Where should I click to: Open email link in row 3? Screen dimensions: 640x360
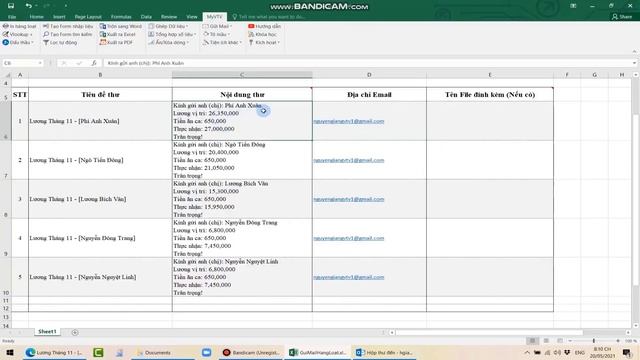click(349, 199)
